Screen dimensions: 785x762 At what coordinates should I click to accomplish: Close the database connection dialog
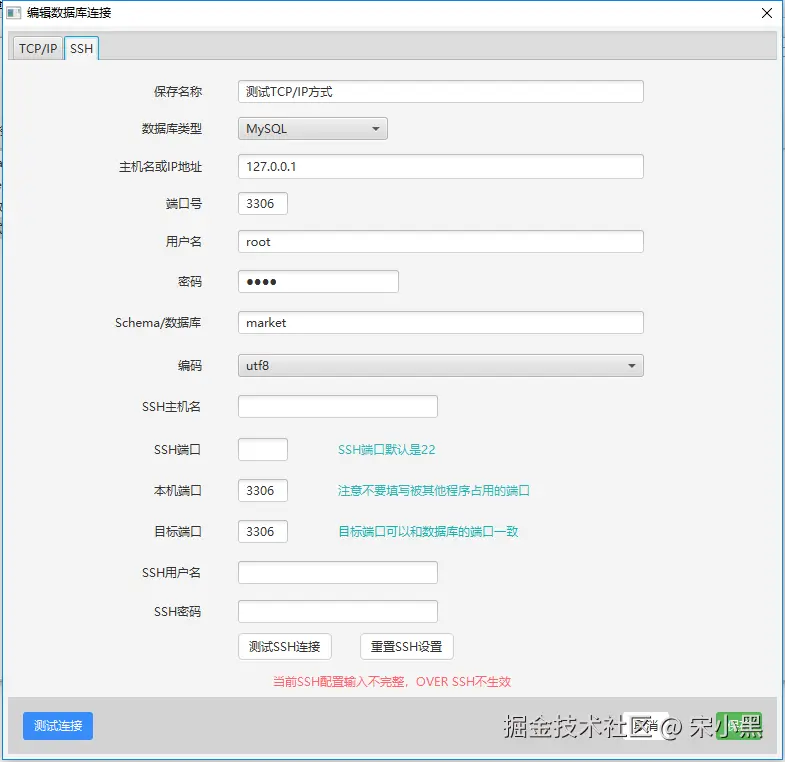(766, 13)
